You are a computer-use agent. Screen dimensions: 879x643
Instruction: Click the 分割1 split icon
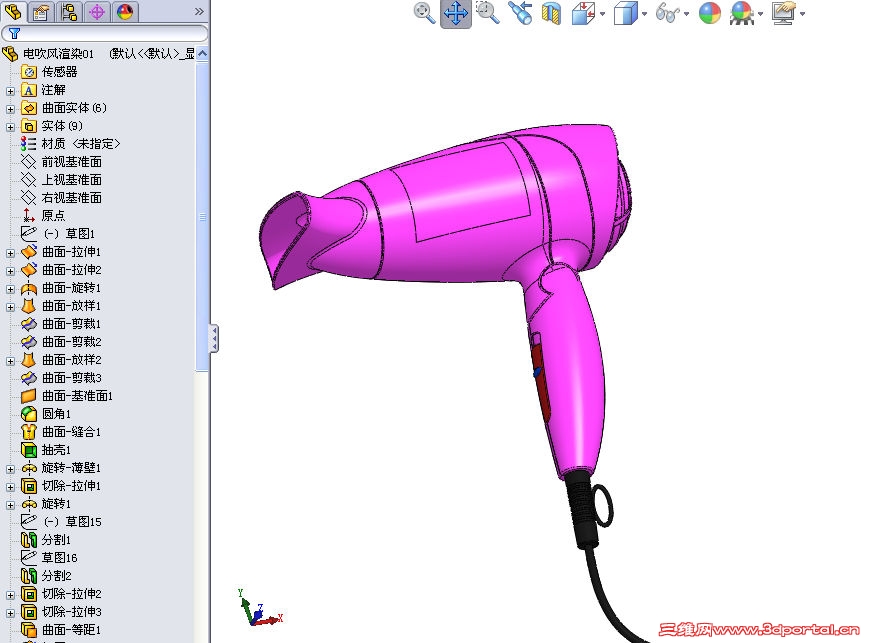coord(29,540)
